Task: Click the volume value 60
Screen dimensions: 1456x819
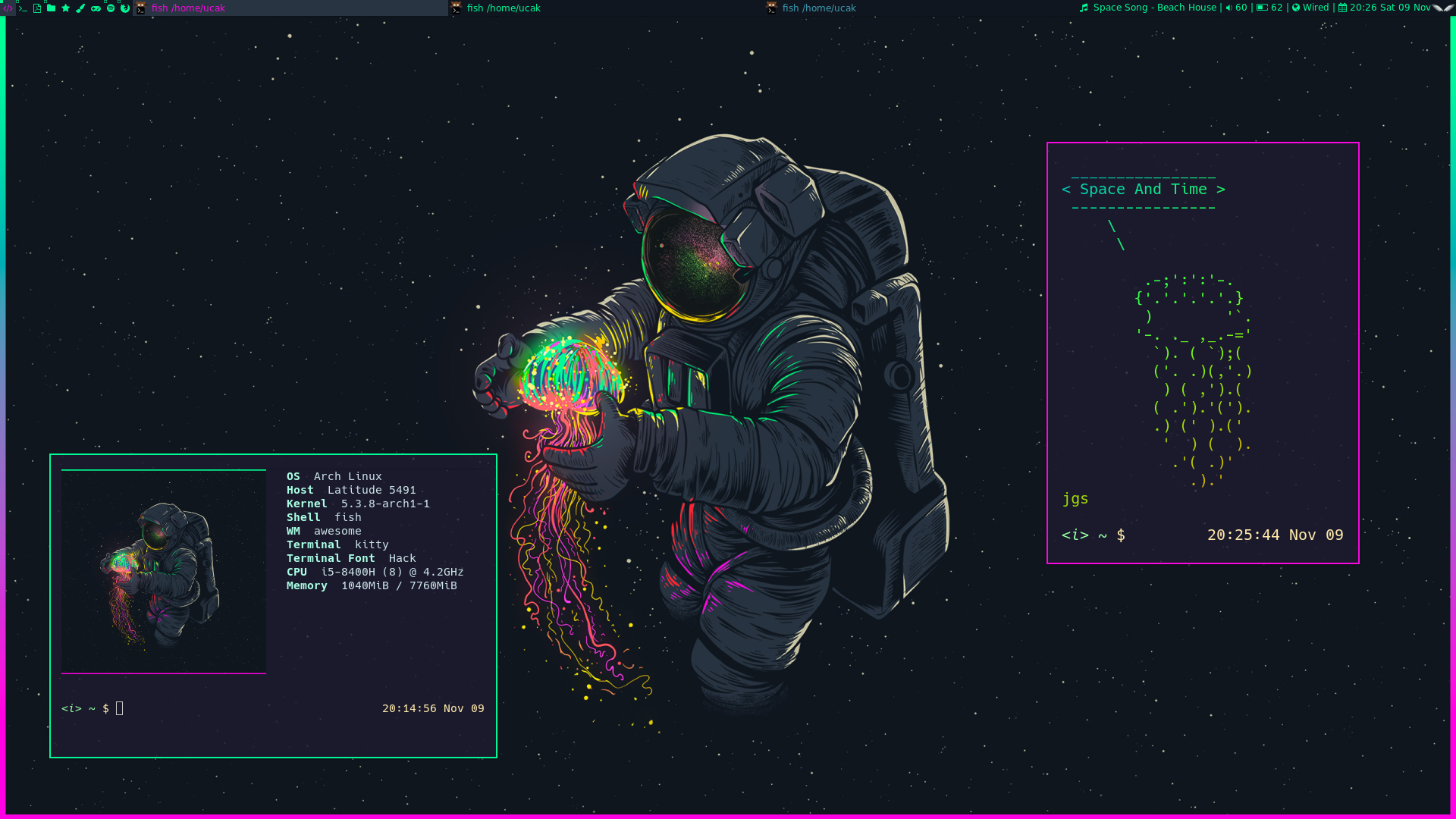Action: pos(1241,8)
